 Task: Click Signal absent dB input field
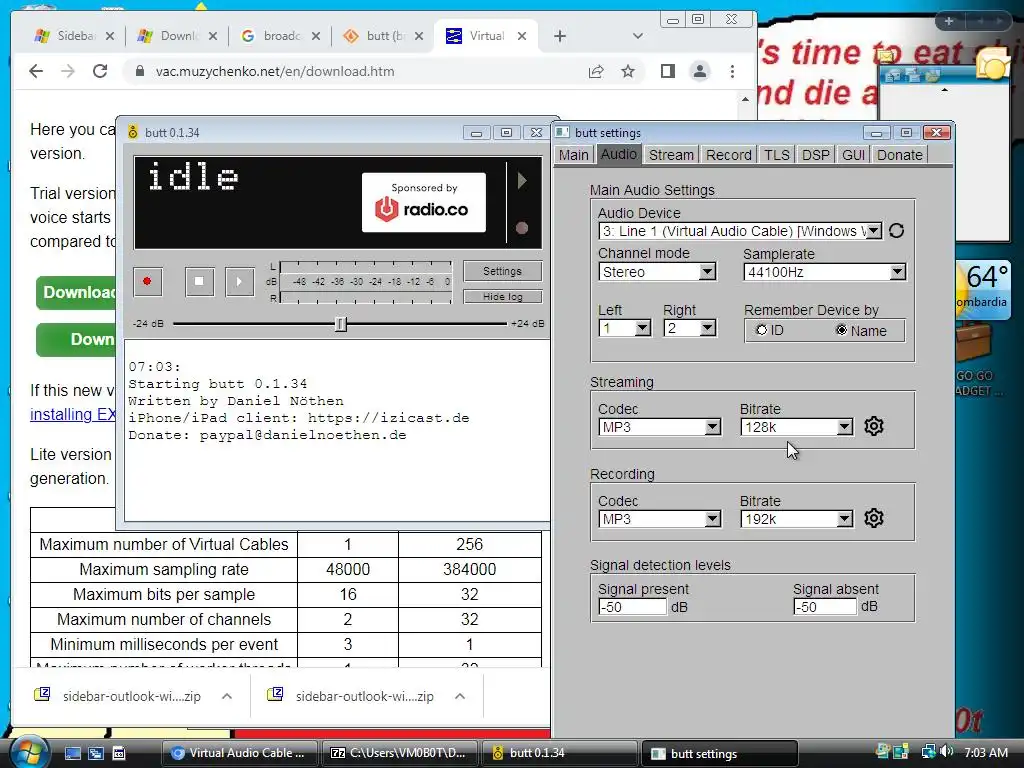tap(825, 607)
